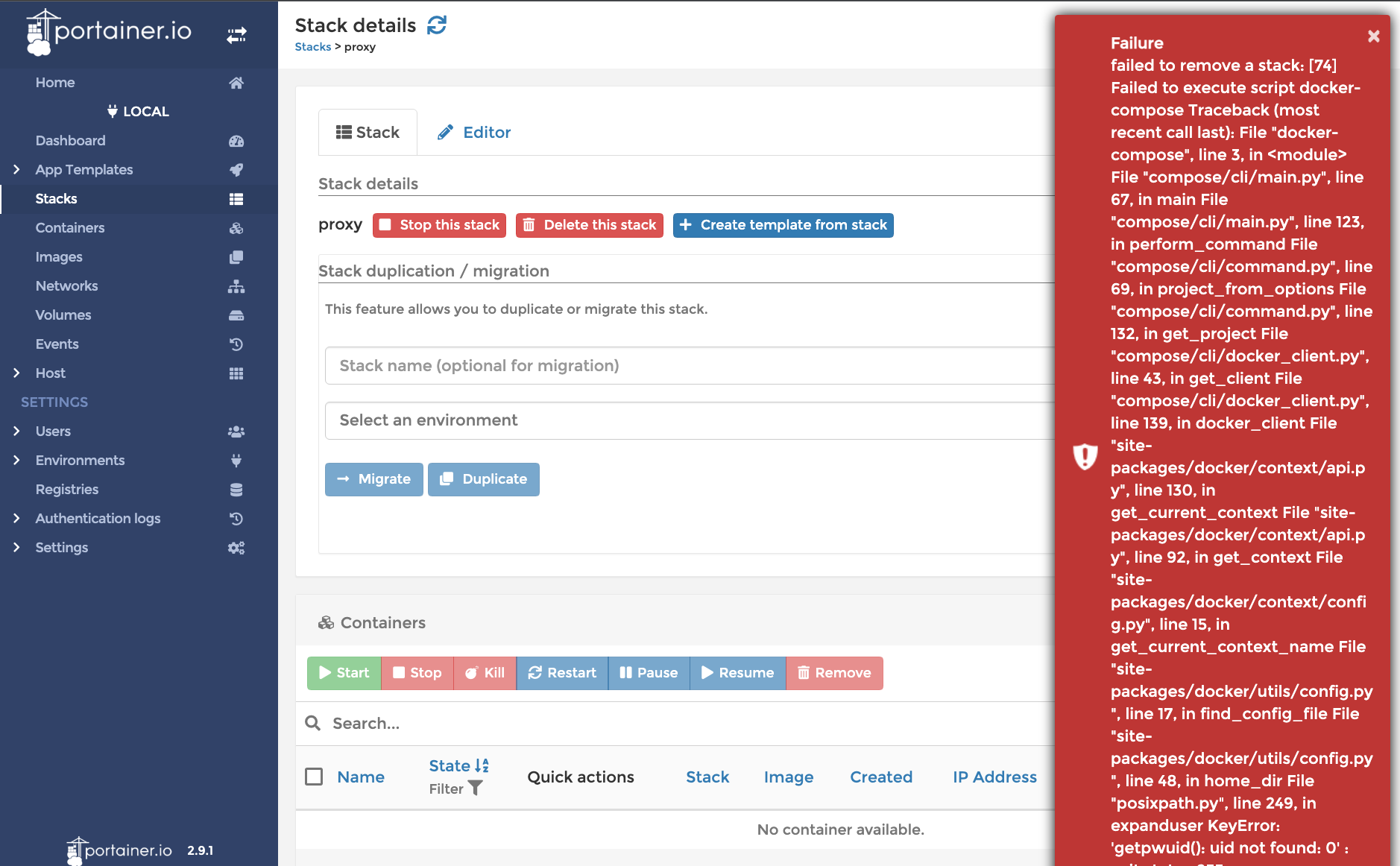Follow the Stacks breadcrumb link
1400x866 pixels.
313,47
